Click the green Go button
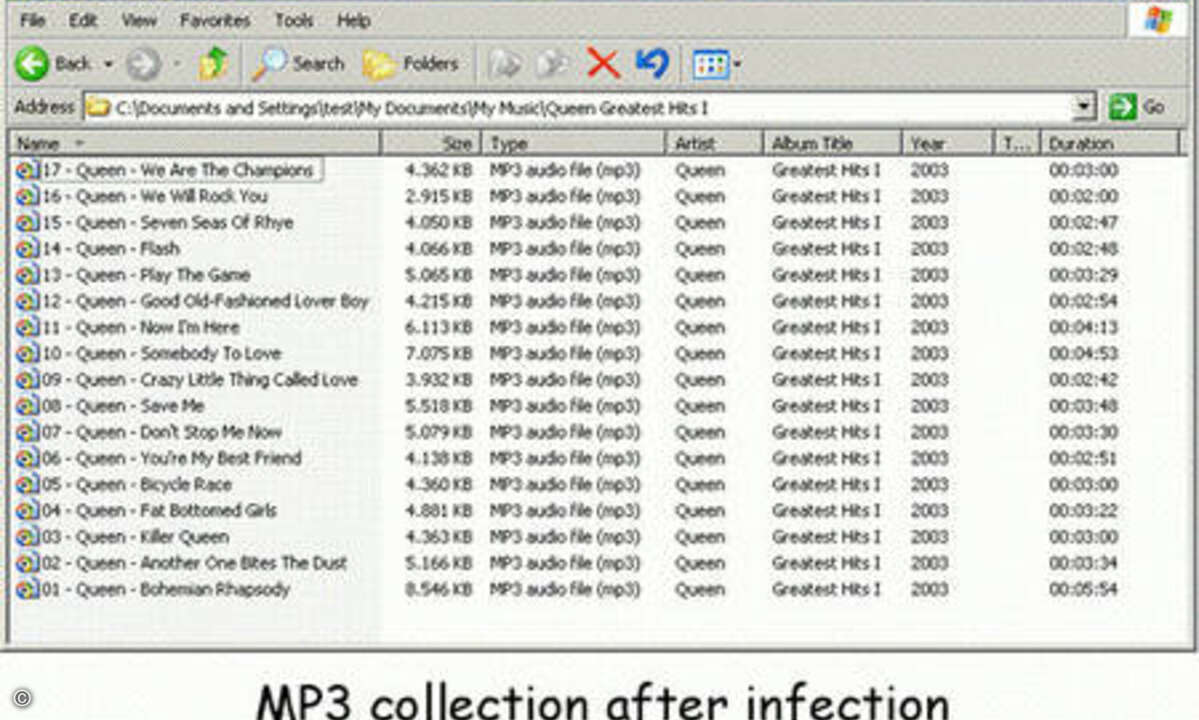 coord(1137,107)
